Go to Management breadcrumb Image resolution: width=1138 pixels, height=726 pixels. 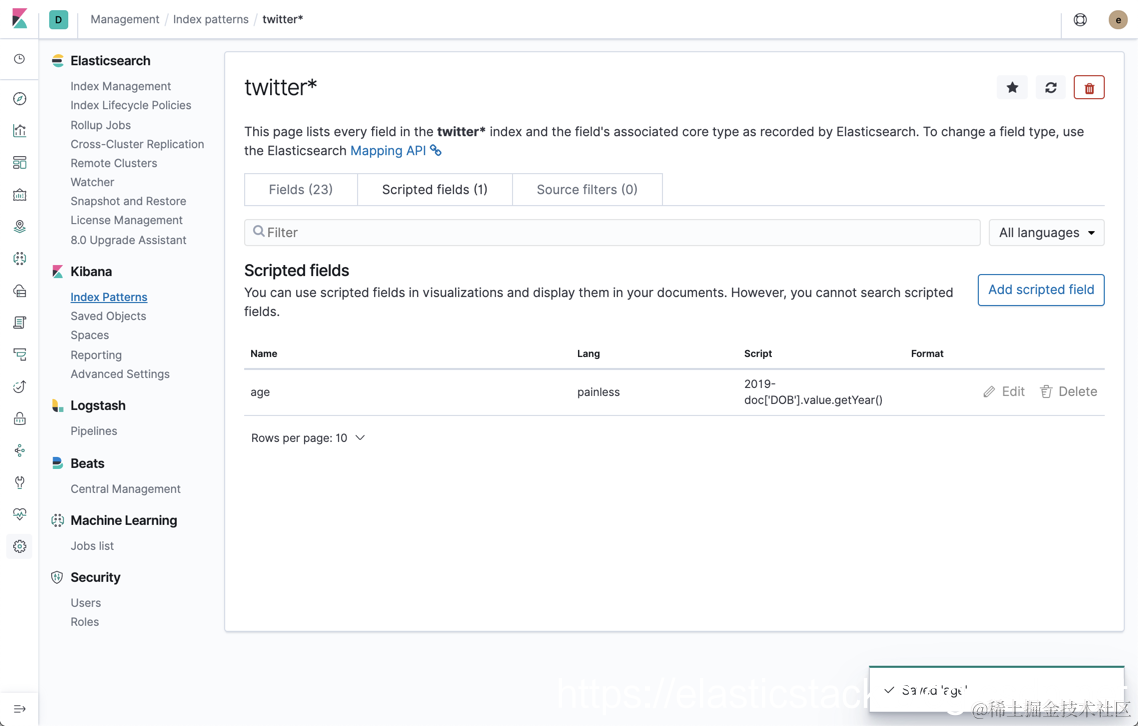click(125, 20)
